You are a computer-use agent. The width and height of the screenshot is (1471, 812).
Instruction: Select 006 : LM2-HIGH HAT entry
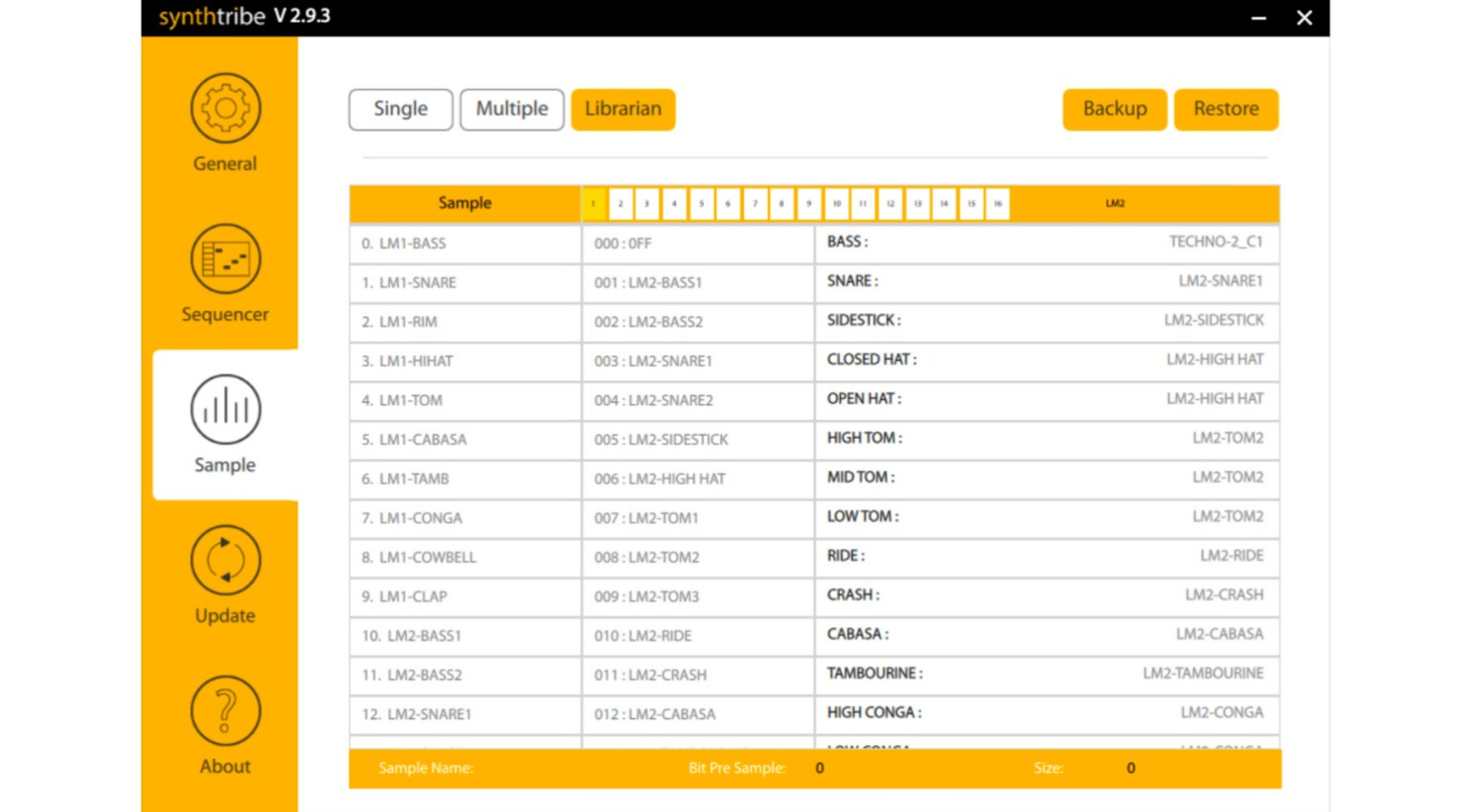[697, 479]
